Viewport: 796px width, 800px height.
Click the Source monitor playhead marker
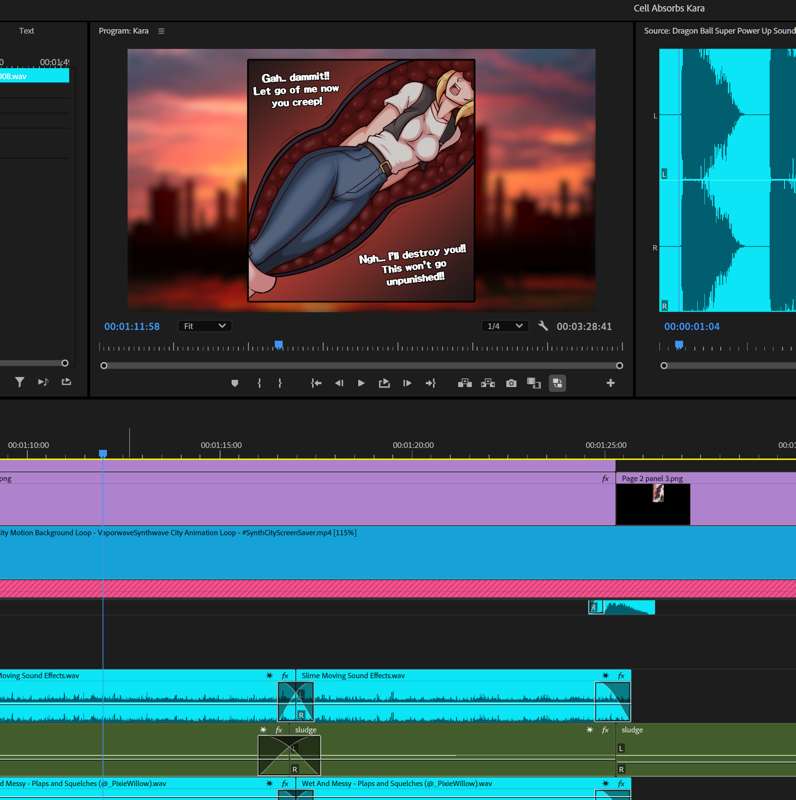tap(679, 345)
